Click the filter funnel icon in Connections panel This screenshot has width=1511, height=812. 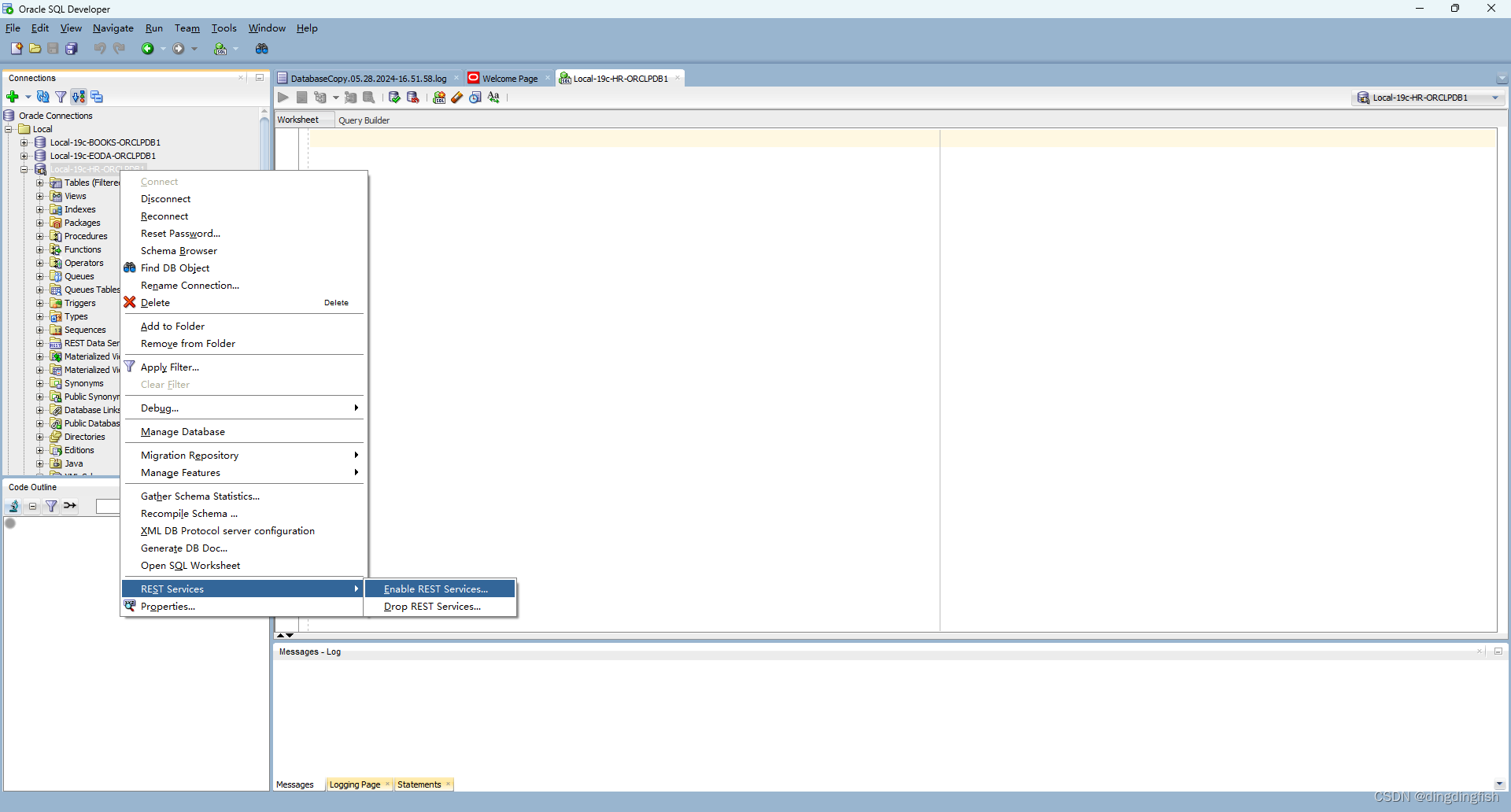click(61, 97)
